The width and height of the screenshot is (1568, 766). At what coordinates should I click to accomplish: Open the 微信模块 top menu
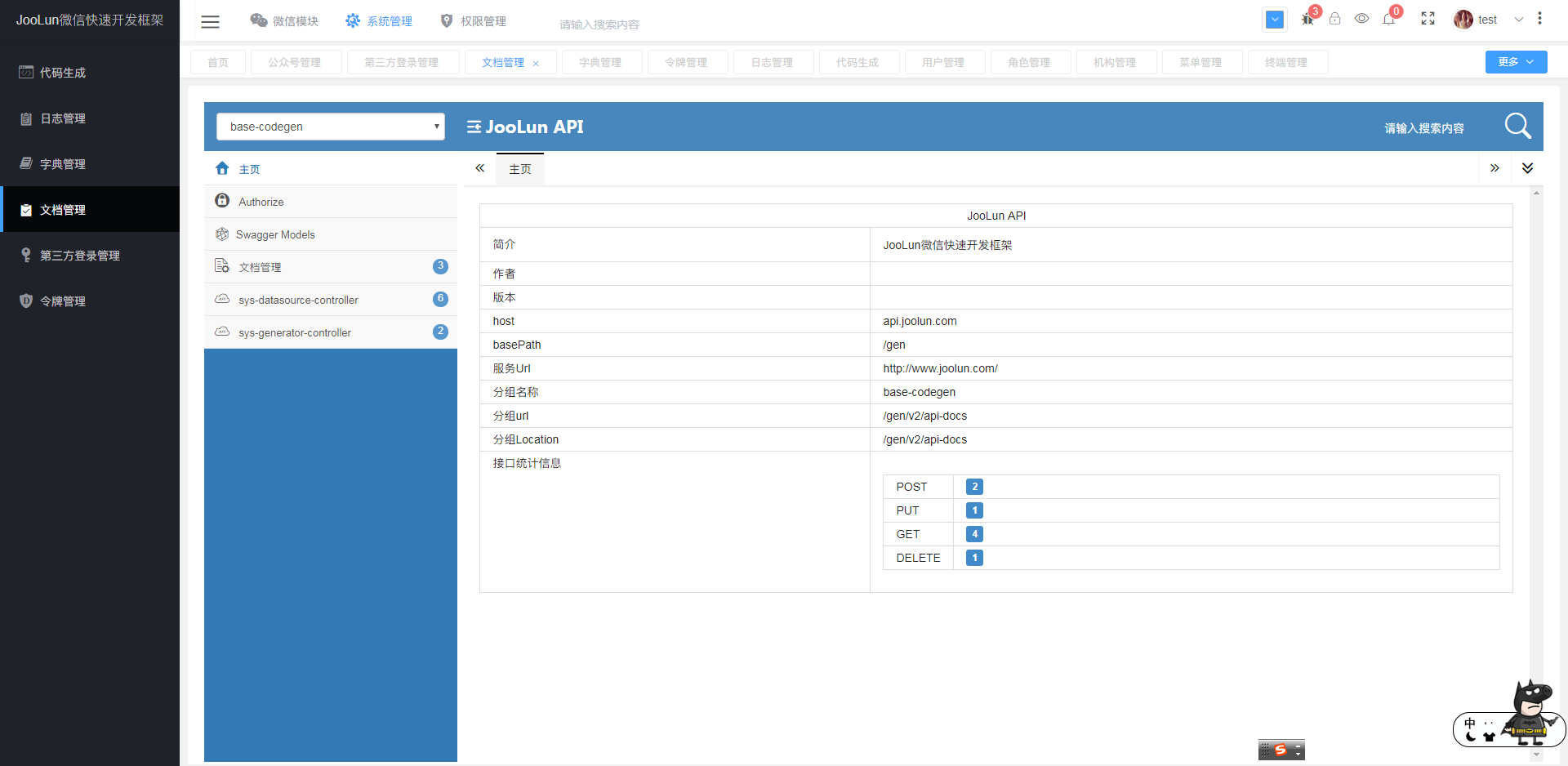284,20
